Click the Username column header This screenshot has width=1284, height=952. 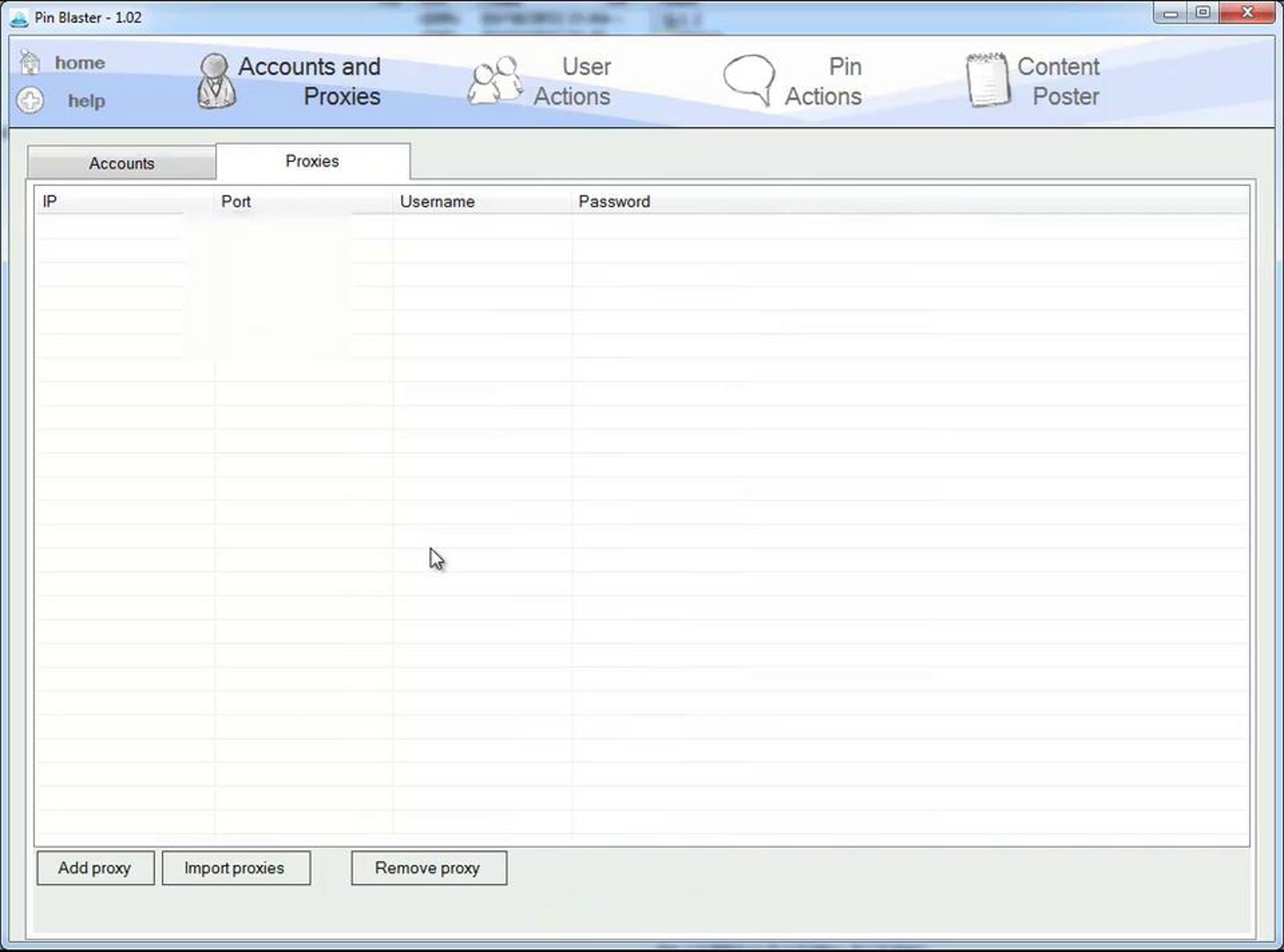click(x=438, y=202)
